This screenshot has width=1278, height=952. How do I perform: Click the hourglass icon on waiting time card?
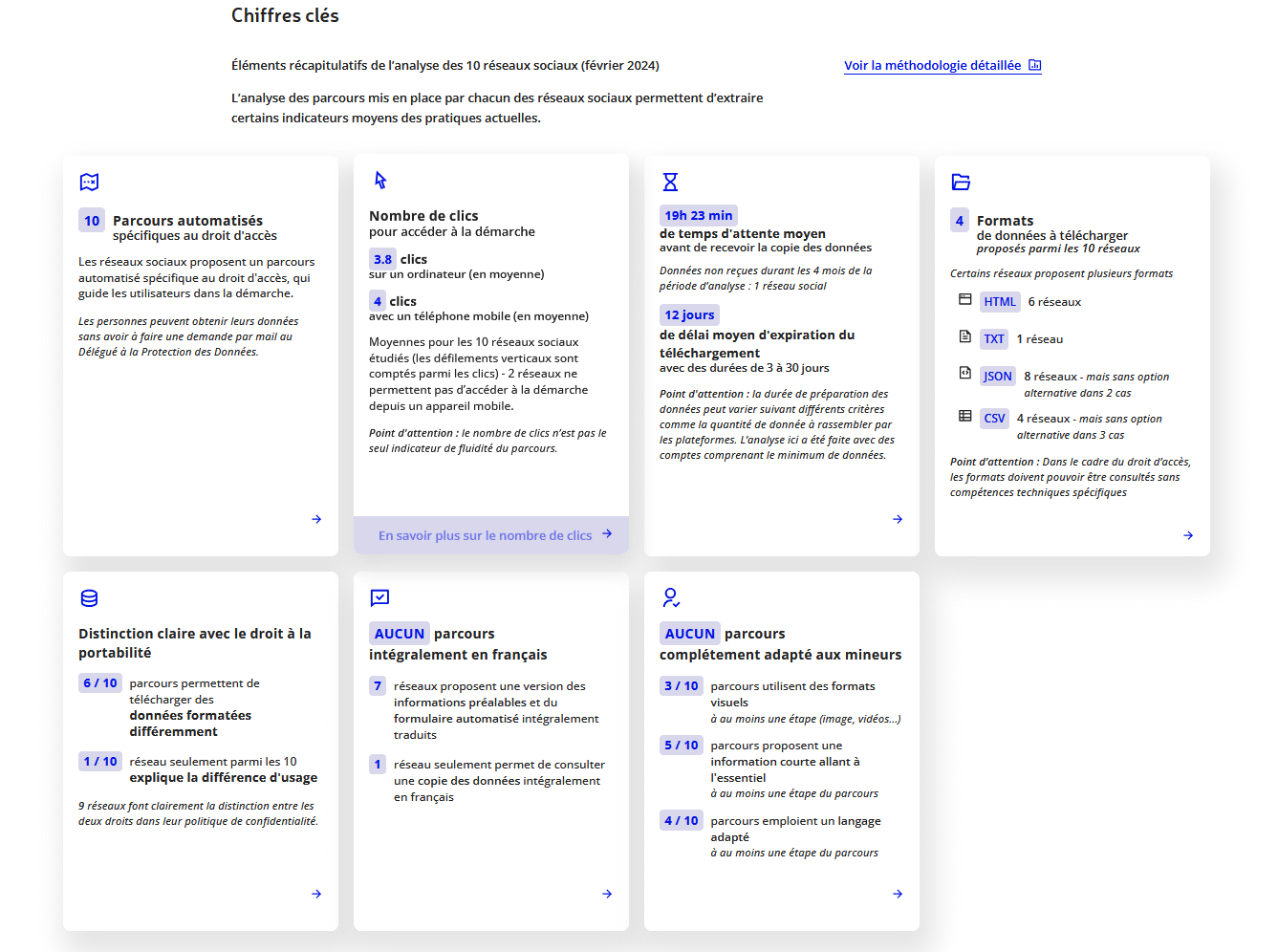tap(670, 182)
